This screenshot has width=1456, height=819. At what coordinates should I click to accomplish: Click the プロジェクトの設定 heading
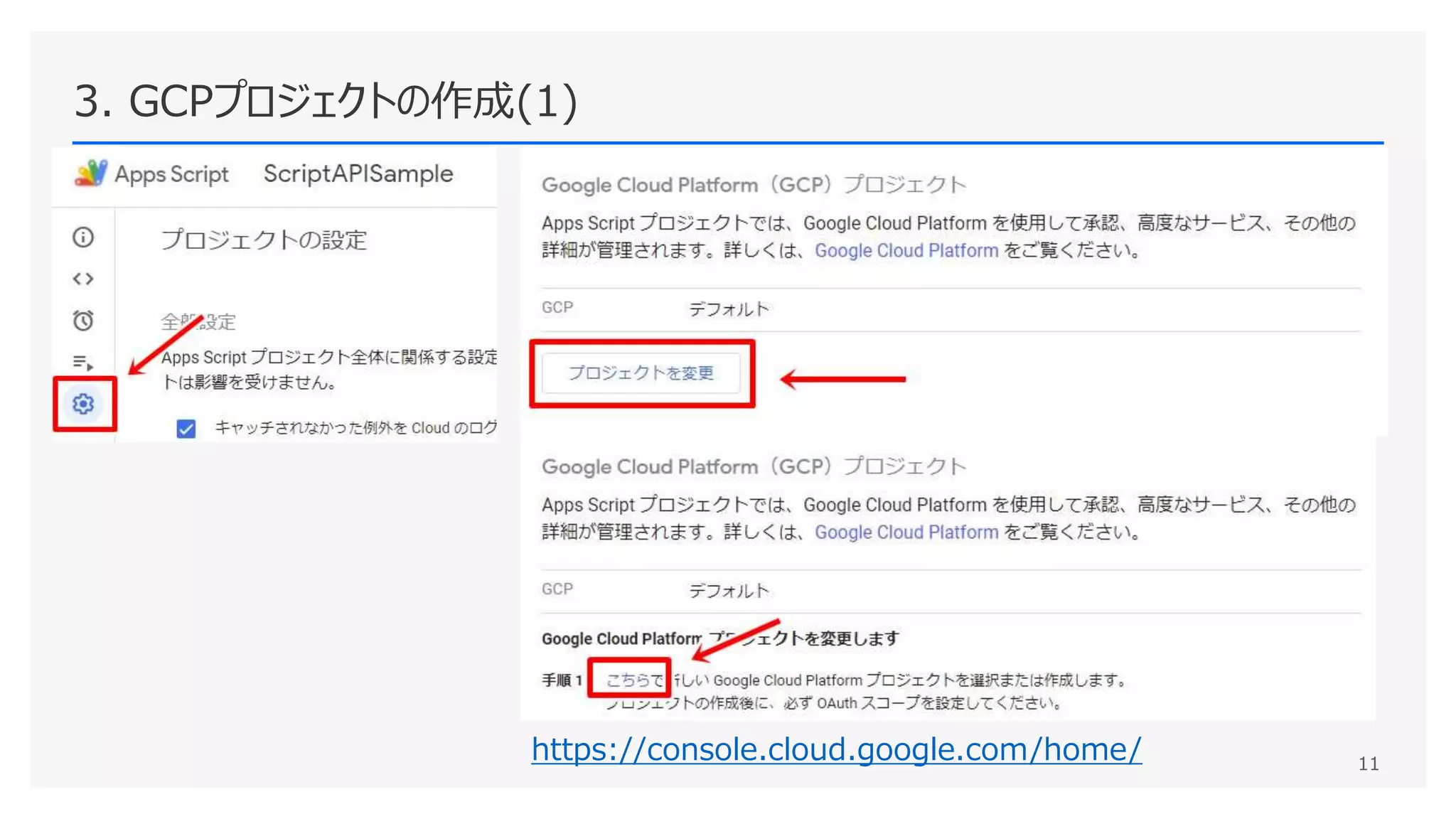(x=264, y=240)
